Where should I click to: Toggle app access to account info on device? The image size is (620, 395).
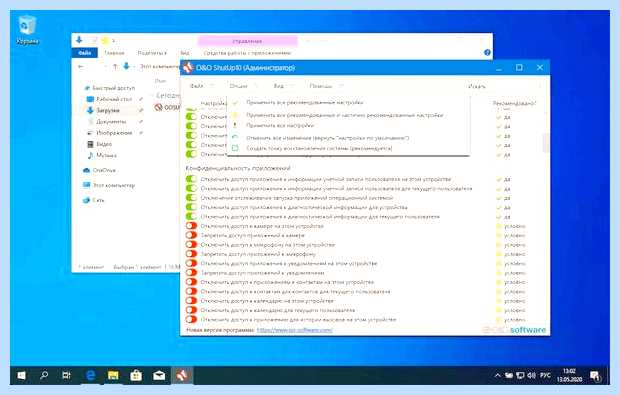191,179
